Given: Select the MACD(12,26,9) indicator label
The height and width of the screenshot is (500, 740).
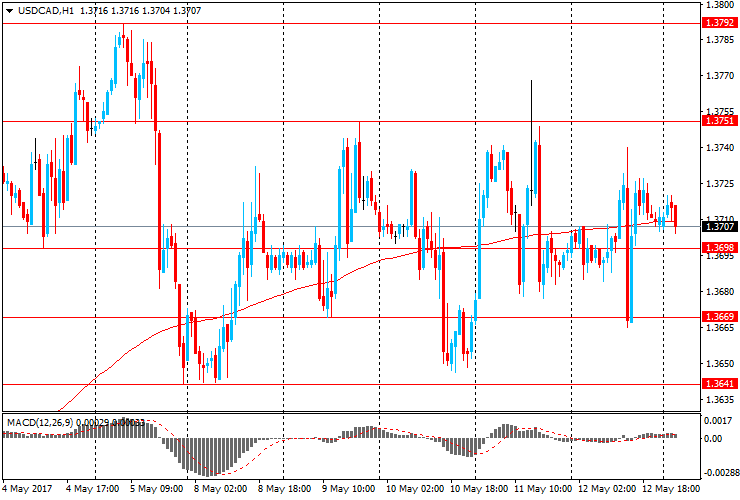Looking at the screenshot, I should point(40,422).
